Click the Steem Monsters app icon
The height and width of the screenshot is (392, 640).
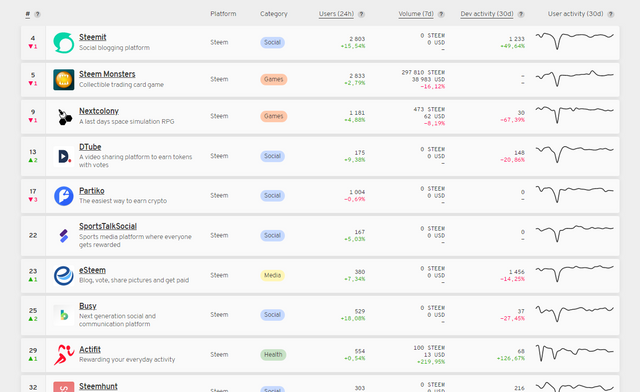coord(64,80)
